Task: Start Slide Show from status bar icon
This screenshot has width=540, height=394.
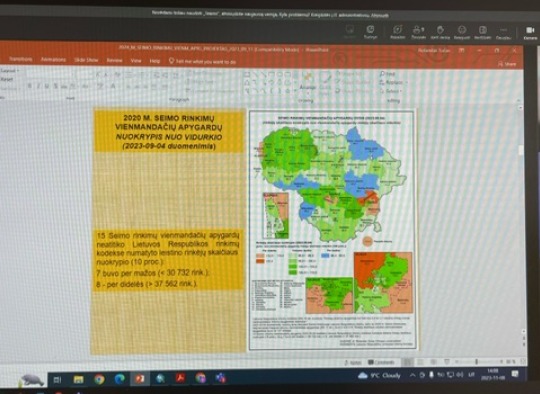Action: pos(447,362)
